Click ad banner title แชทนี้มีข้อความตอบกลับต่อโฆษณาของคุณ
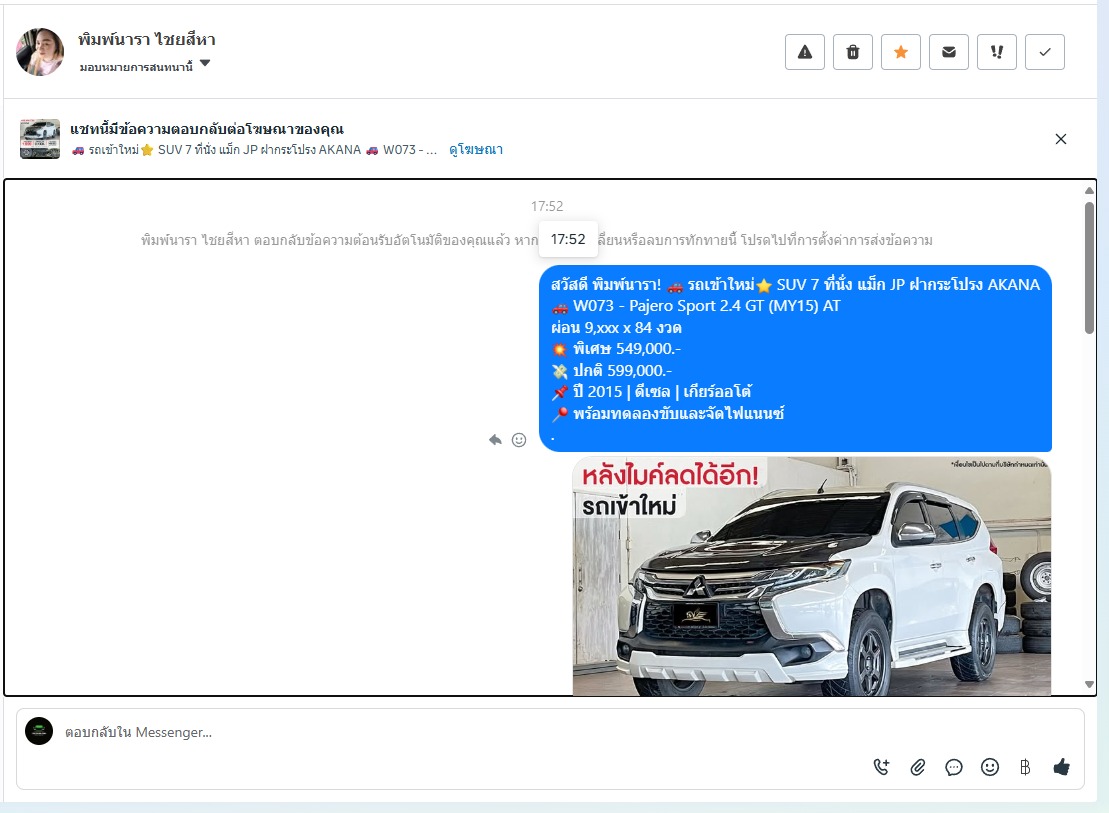Image resolution: width=1109 pixels, height=813 pixels. [x=207, y=129]
